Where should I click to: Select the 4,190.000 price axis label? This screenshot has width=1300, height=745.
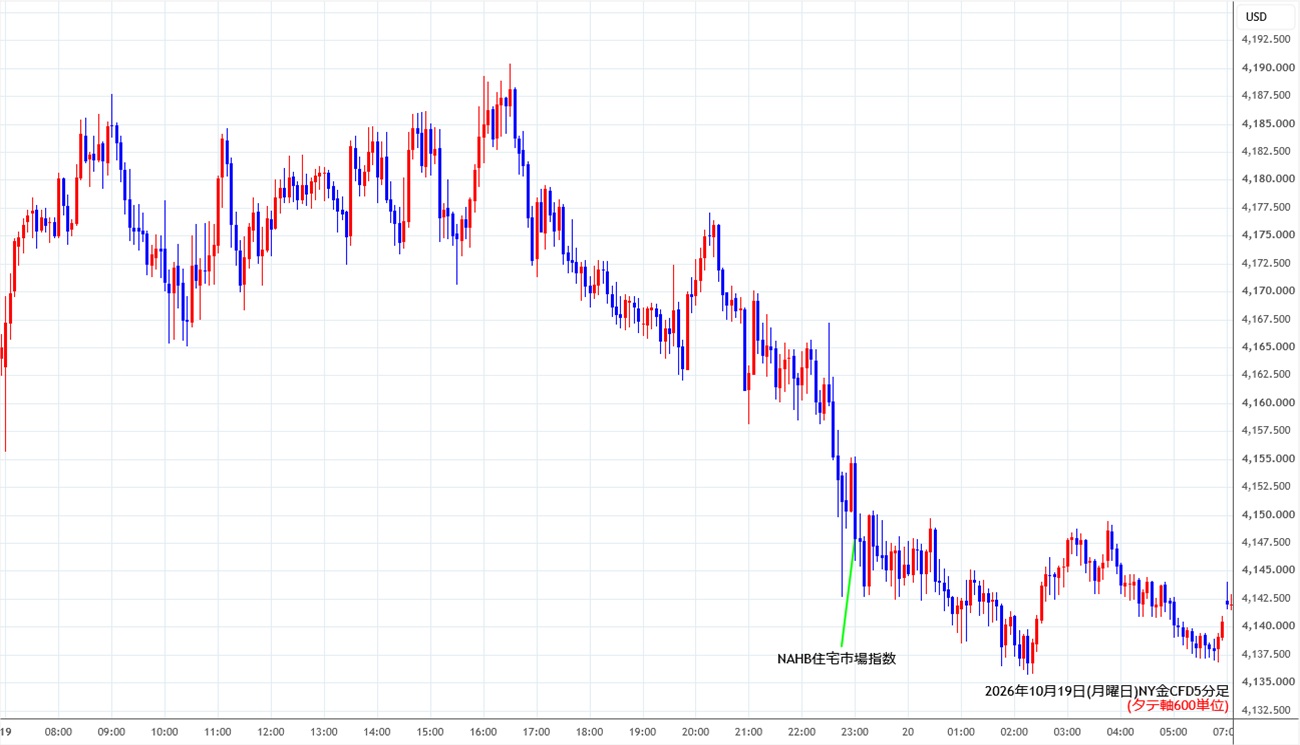coord(1268,68)
